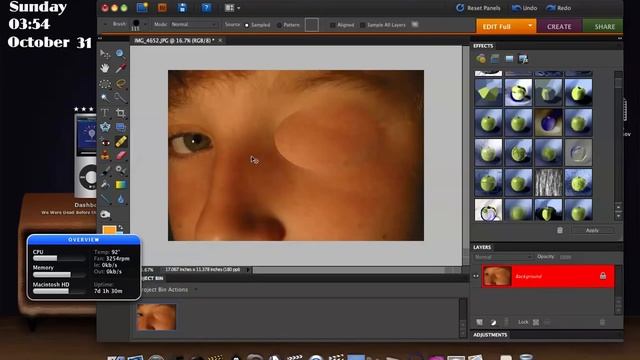Screen dimensions: 640x360
Task: Show Photo Effects in Effects panel
Action: click(x=509, y=59)
